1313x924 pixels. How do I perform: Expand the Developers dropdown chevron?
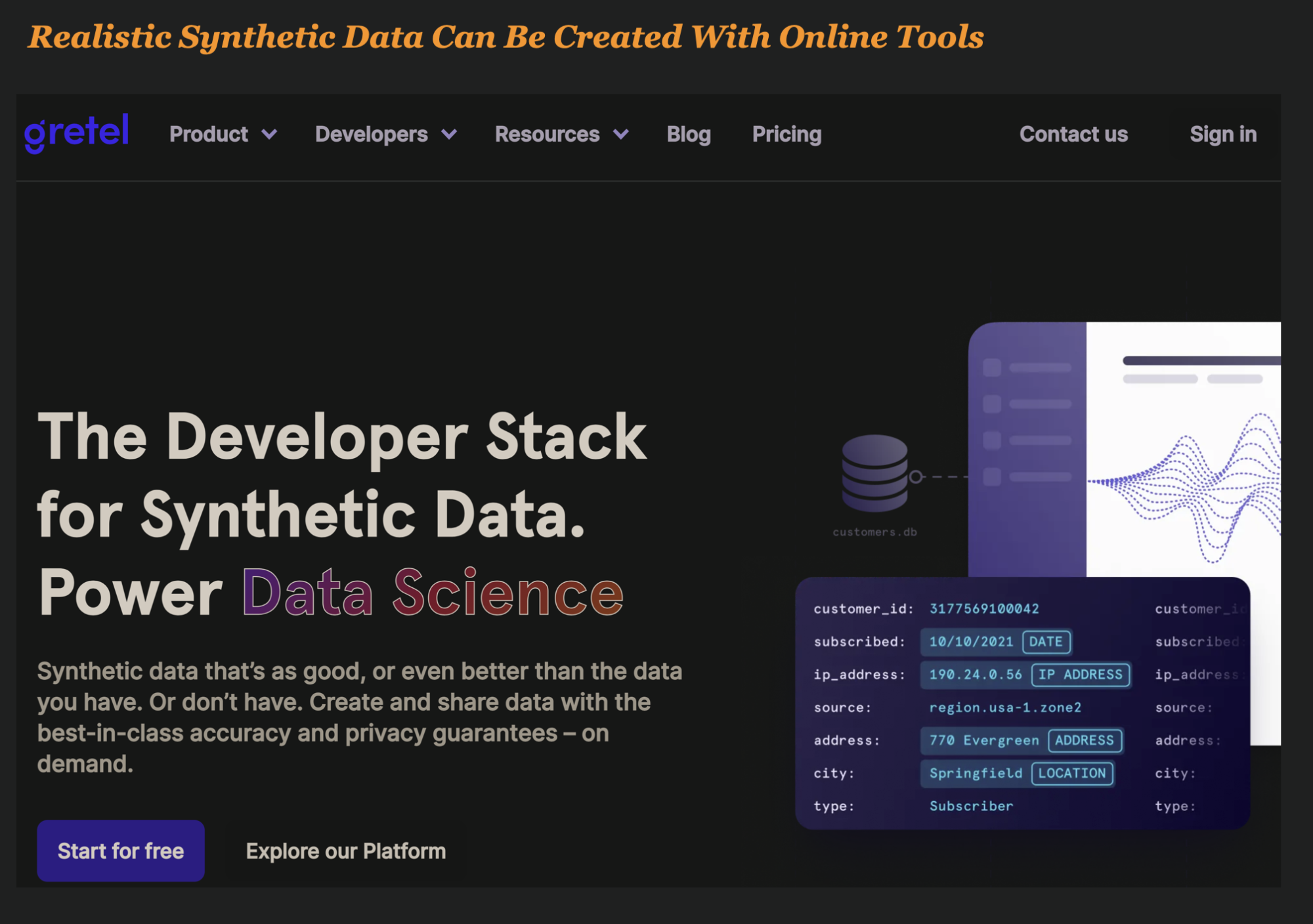(x=449, y=135)
